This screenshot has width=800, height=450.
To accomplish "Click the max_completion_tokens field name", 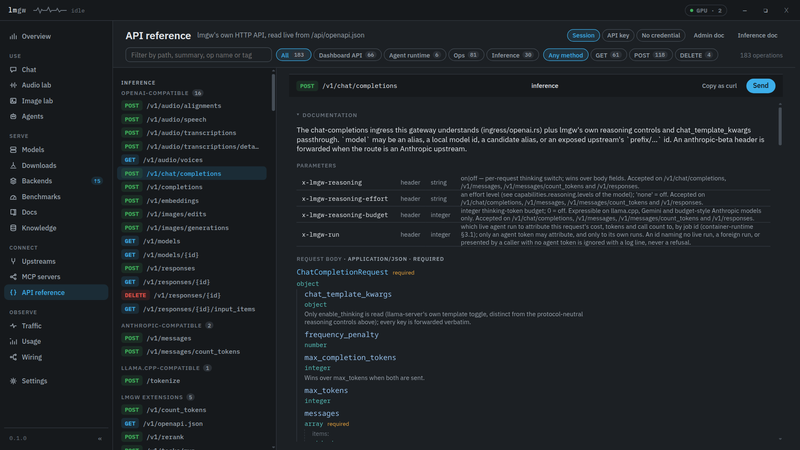I will (x=350, y=358).
